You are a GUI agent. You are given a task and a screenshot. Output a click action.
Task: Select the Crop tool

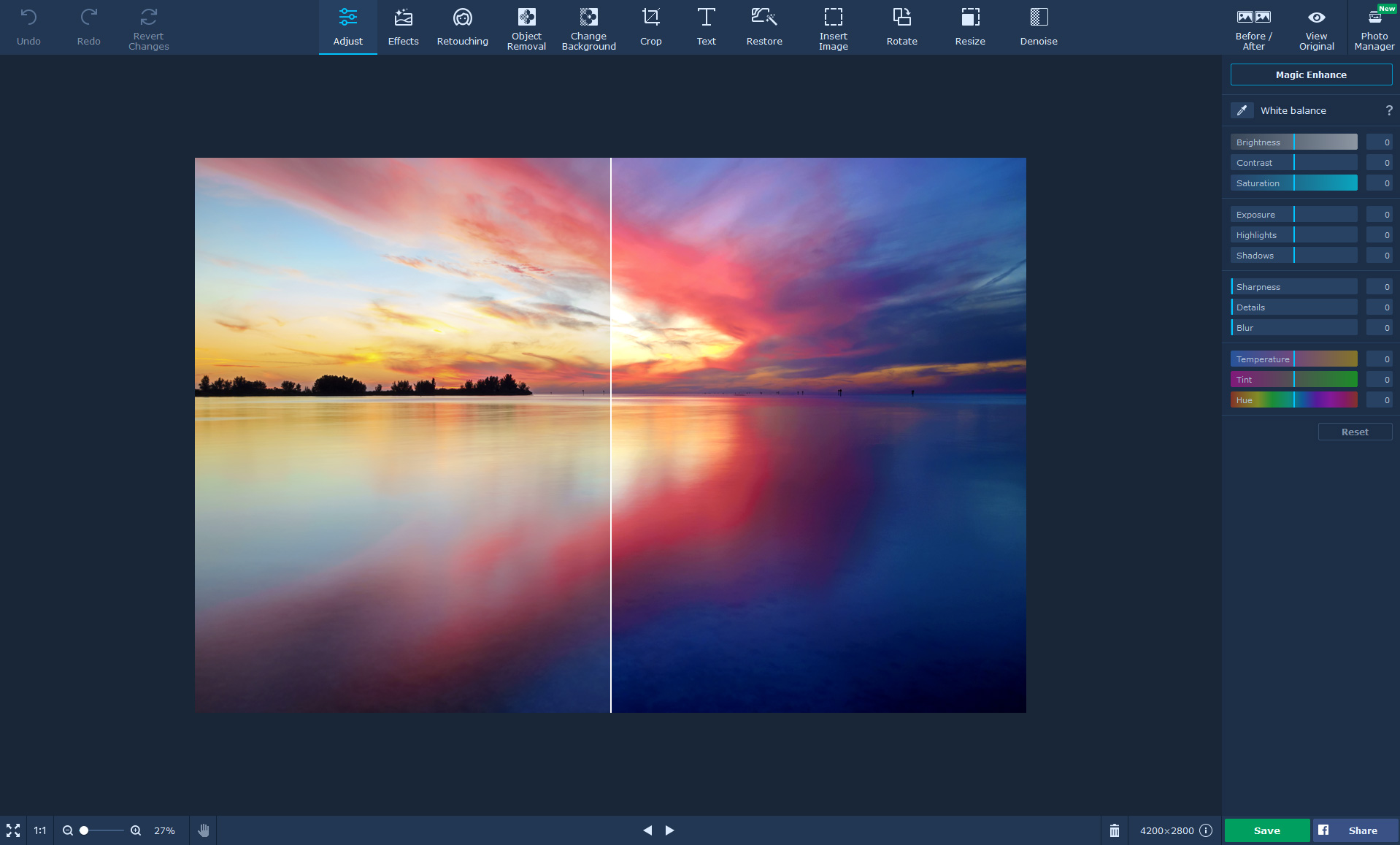click(650, 28)
